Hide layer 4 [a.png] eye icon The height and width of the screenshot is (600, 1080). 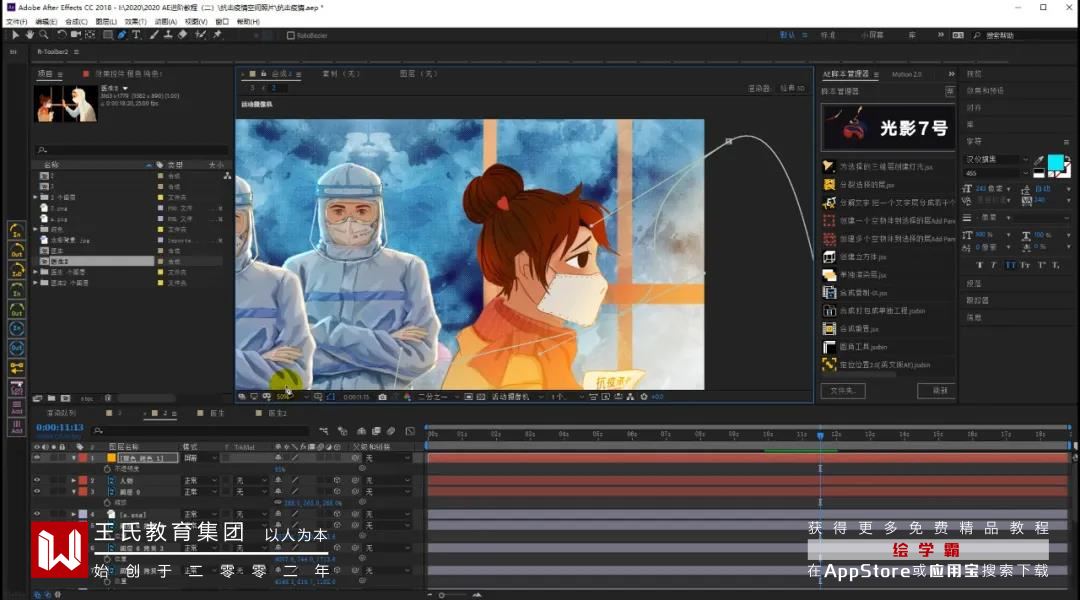[x=37, y=514]
